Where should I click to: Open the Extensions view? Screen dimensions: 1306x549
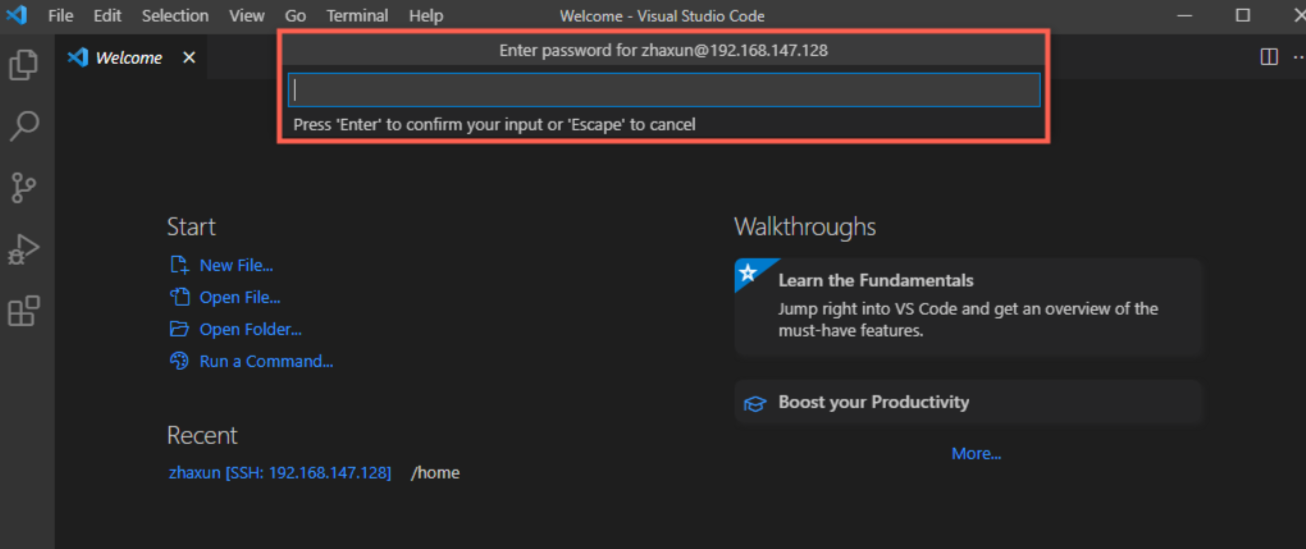(x=23, y=311)
